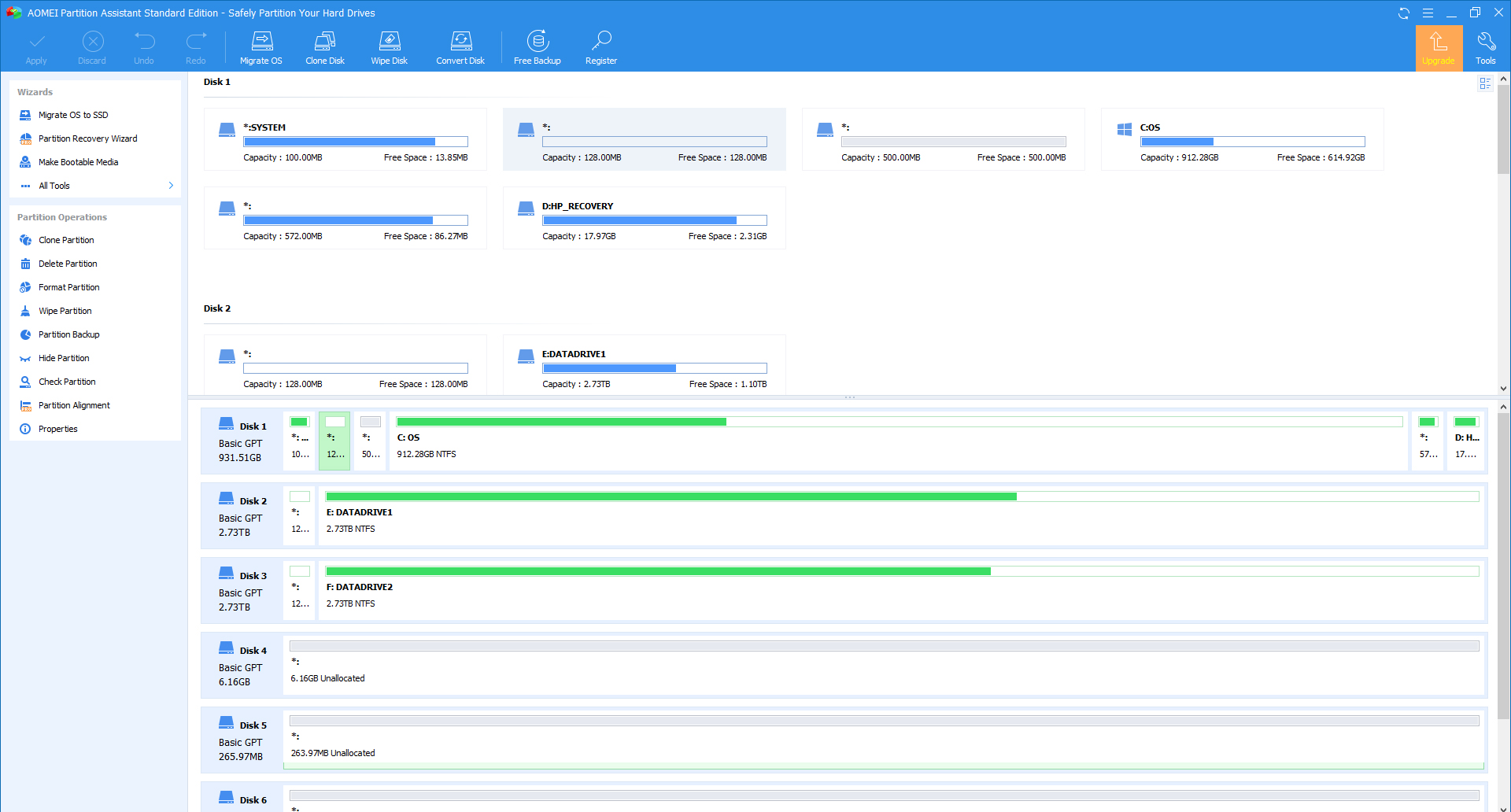Click the Disk 2 Basic GPT header in disk map
1511x812 pixels.
[242, 516]
